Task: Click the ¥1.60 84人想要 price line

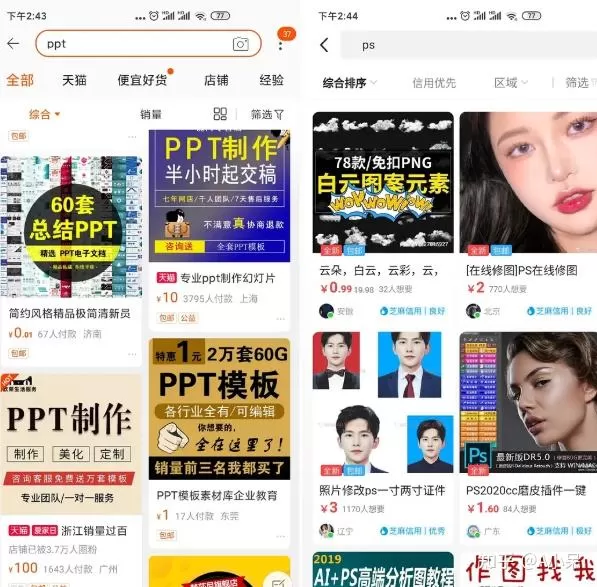Action: [x=502, y=508]
